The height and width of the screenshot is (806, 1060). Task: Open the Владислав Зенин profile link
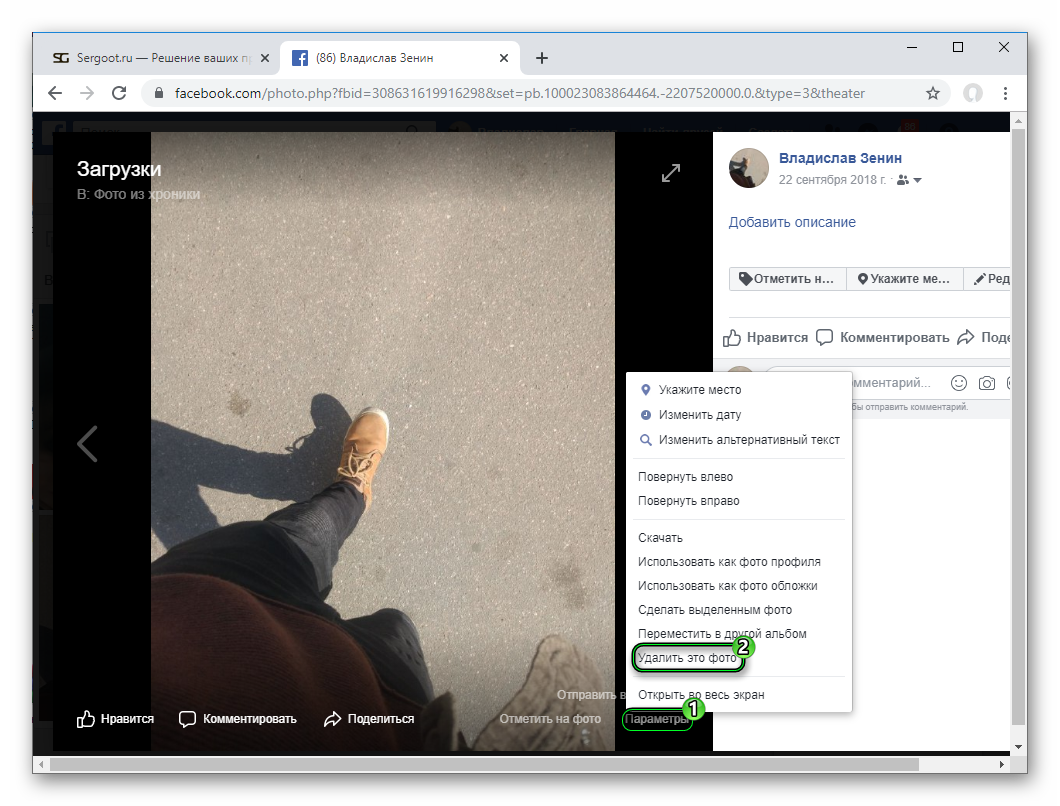pyautogui.click(x=840, y=158)
